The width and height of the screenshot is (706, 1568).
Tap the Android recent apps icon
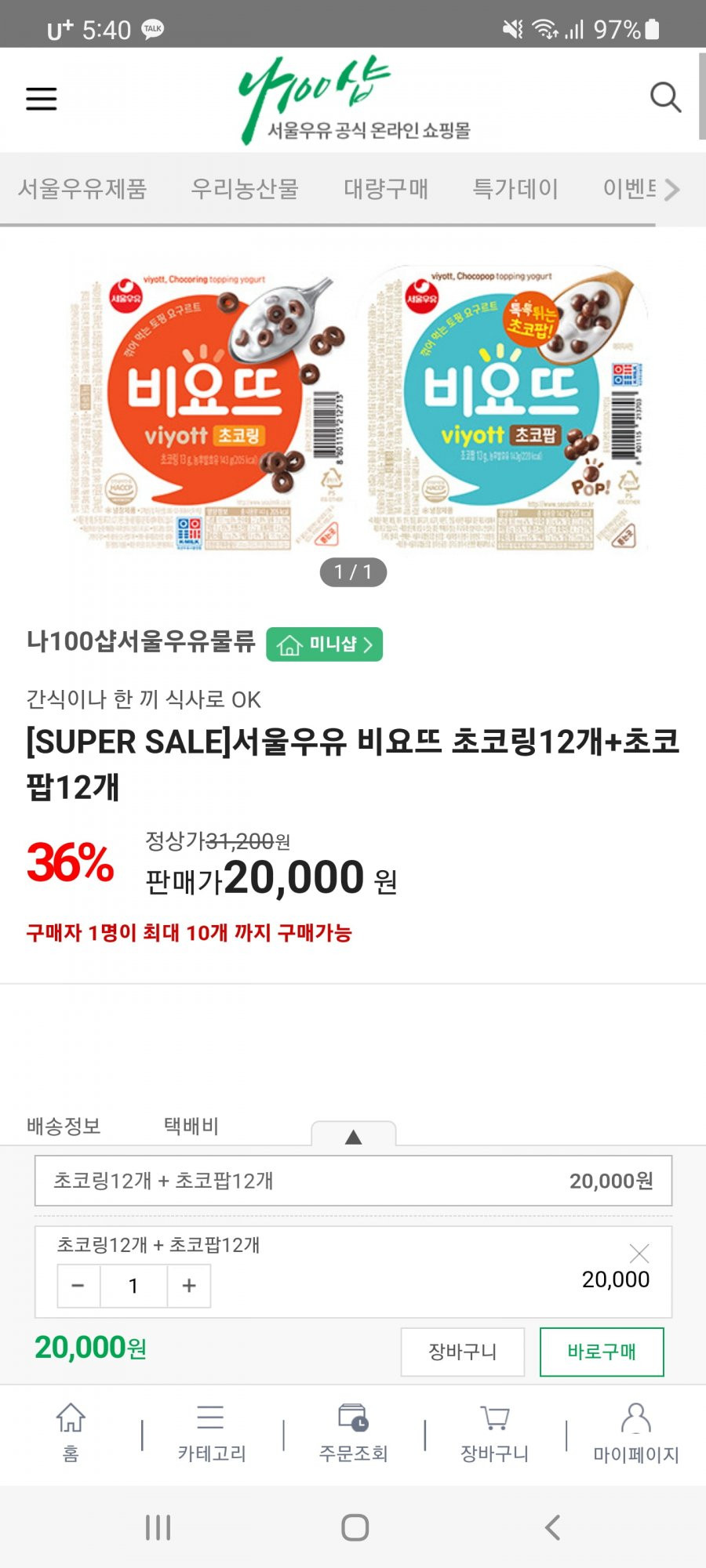pyautogui.click(x=158, y=1527)
